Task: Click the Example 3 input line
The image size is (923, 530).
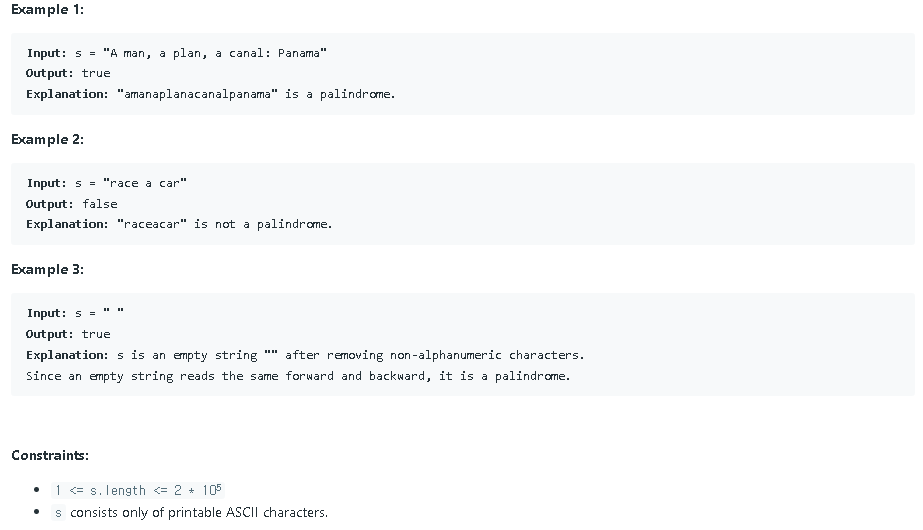Action: [76, 313]
